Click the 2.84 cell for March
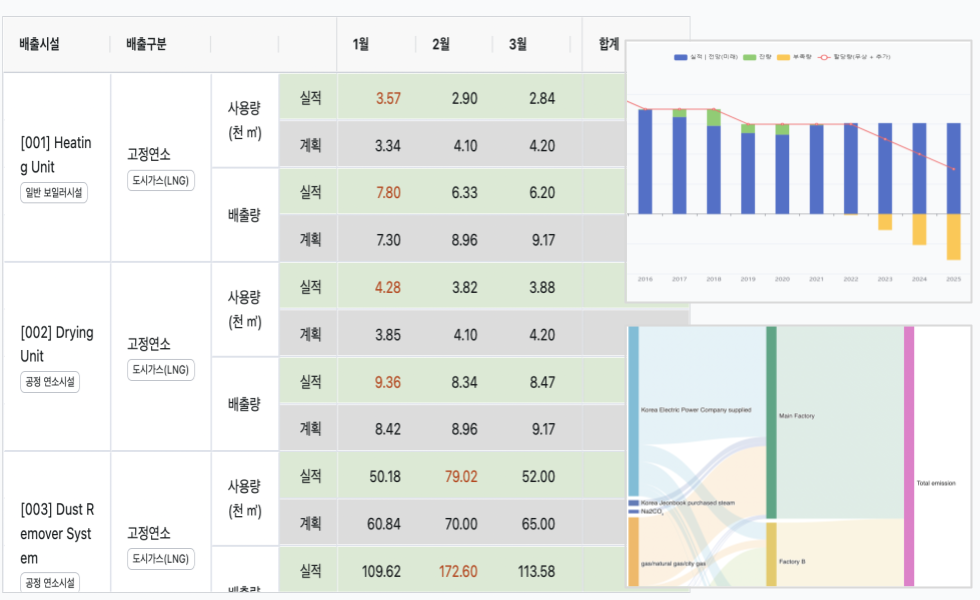Image resolution: width=980 pixels, height=600 pixels. coord(542,98)
